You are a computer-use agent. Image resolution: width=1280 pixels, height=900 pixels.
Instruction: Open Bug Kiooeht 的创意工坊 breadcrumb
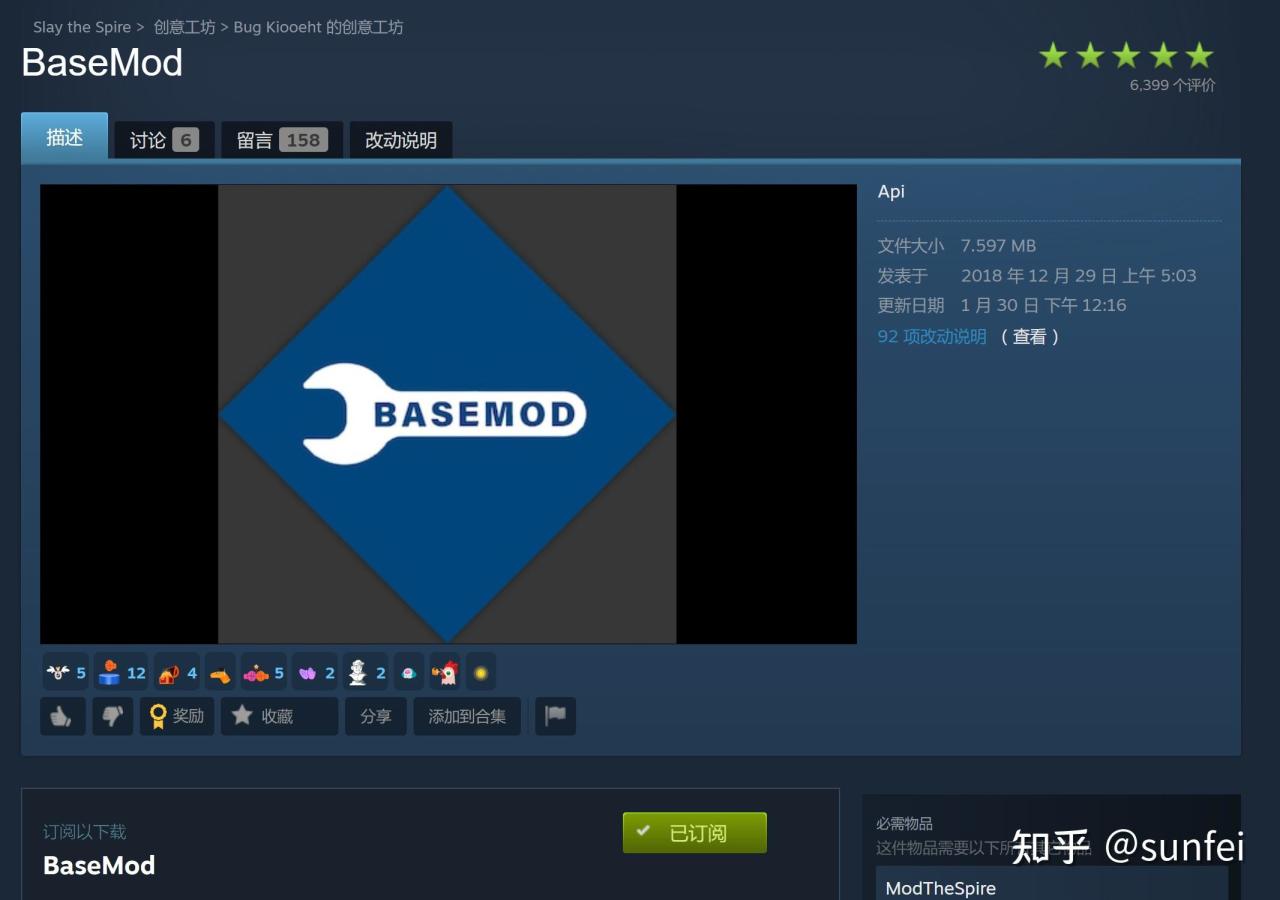pyautogui.click(x=318, y=27)
